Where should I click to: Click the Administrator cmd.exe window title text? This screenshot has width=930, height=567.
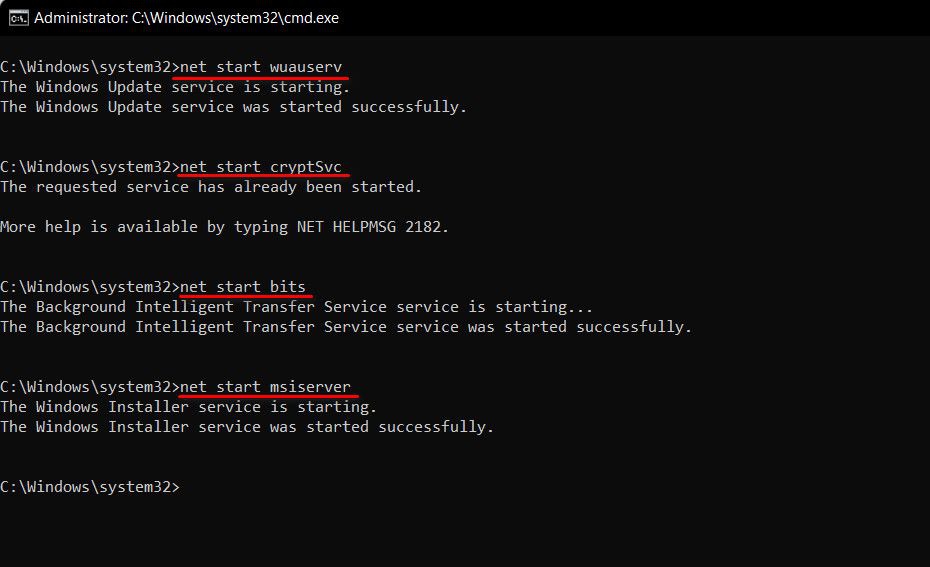(192, 18)
